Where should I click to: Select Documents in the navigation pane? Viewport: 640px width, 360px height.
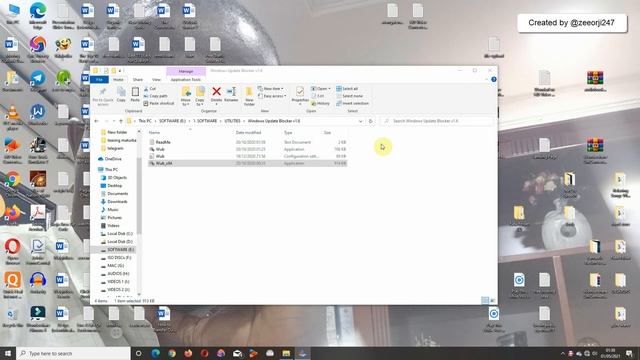pyautogui.click(x=114, y=194)
